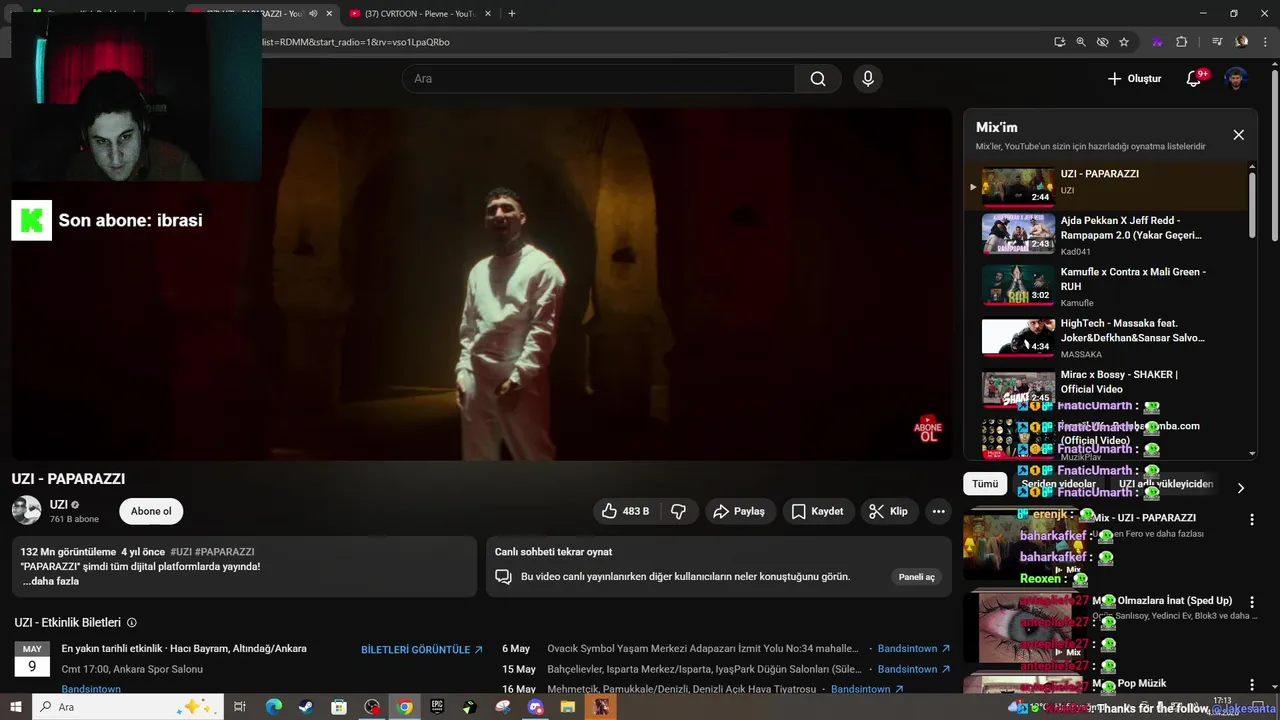1280x720 pixels.
Task: Click the UZI - Etkinlik Biletleri info icon
Action: click(132, 622)
